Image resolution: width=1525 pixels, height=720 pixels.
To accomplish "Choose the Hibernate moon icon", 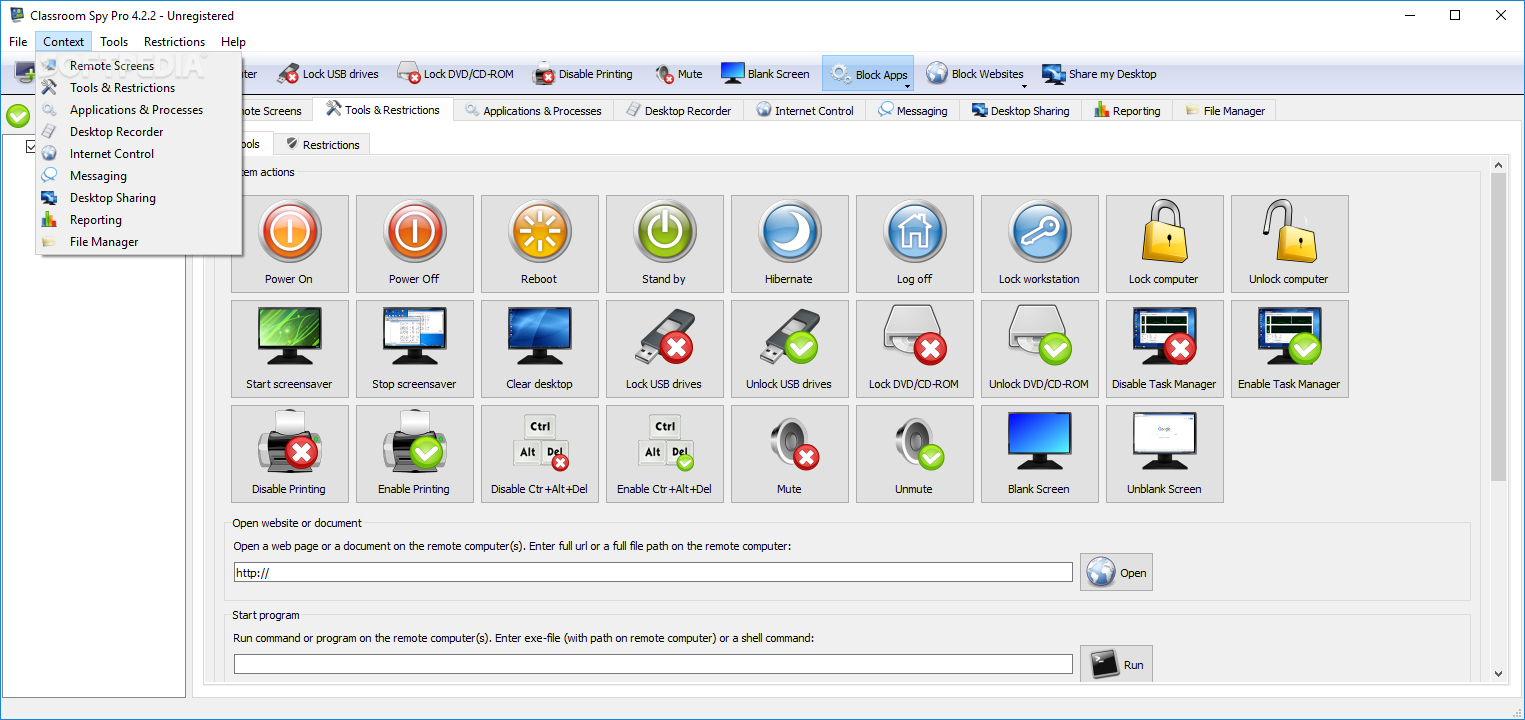I will click(789, 243).
